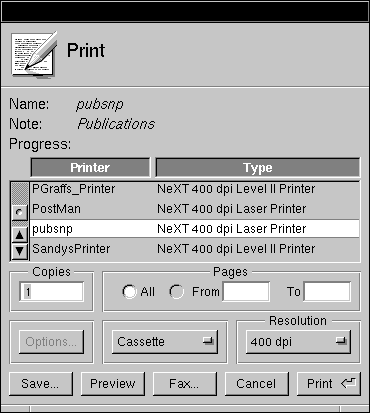
Task: Click the Save... button
Action: click(x=41, y=384)
